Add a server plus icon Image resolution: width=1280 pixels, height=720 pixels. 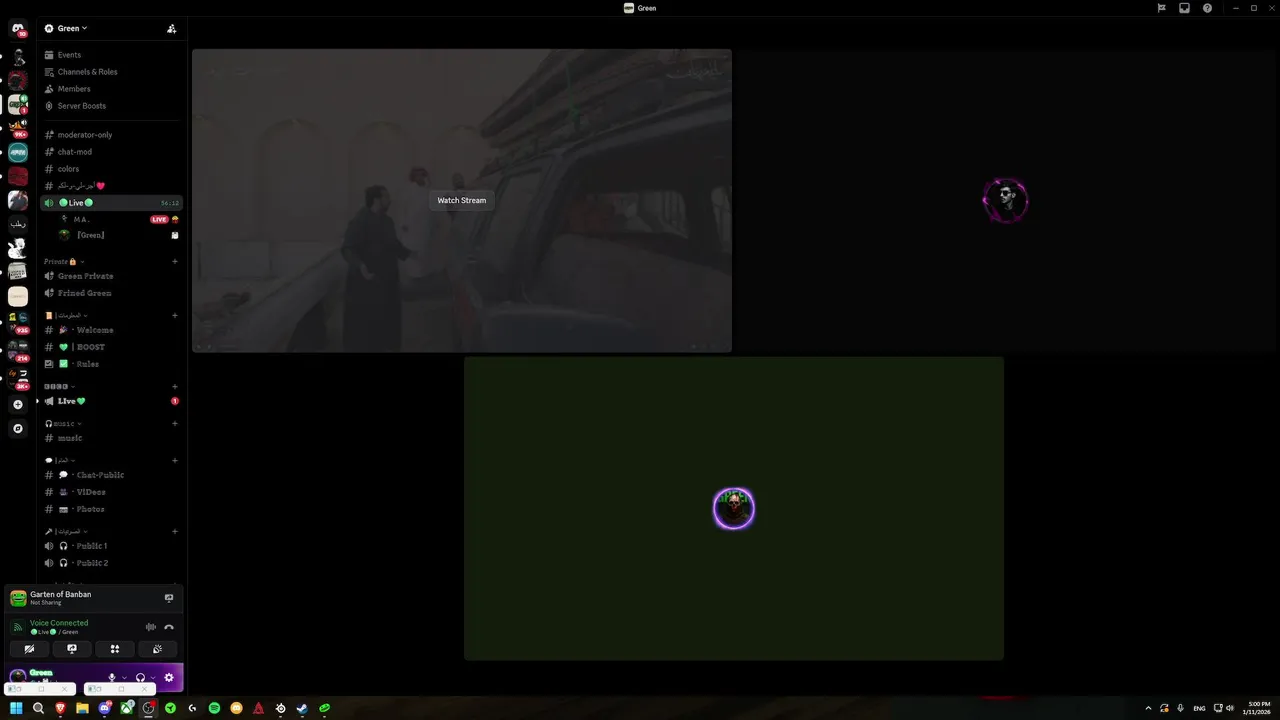18,405
